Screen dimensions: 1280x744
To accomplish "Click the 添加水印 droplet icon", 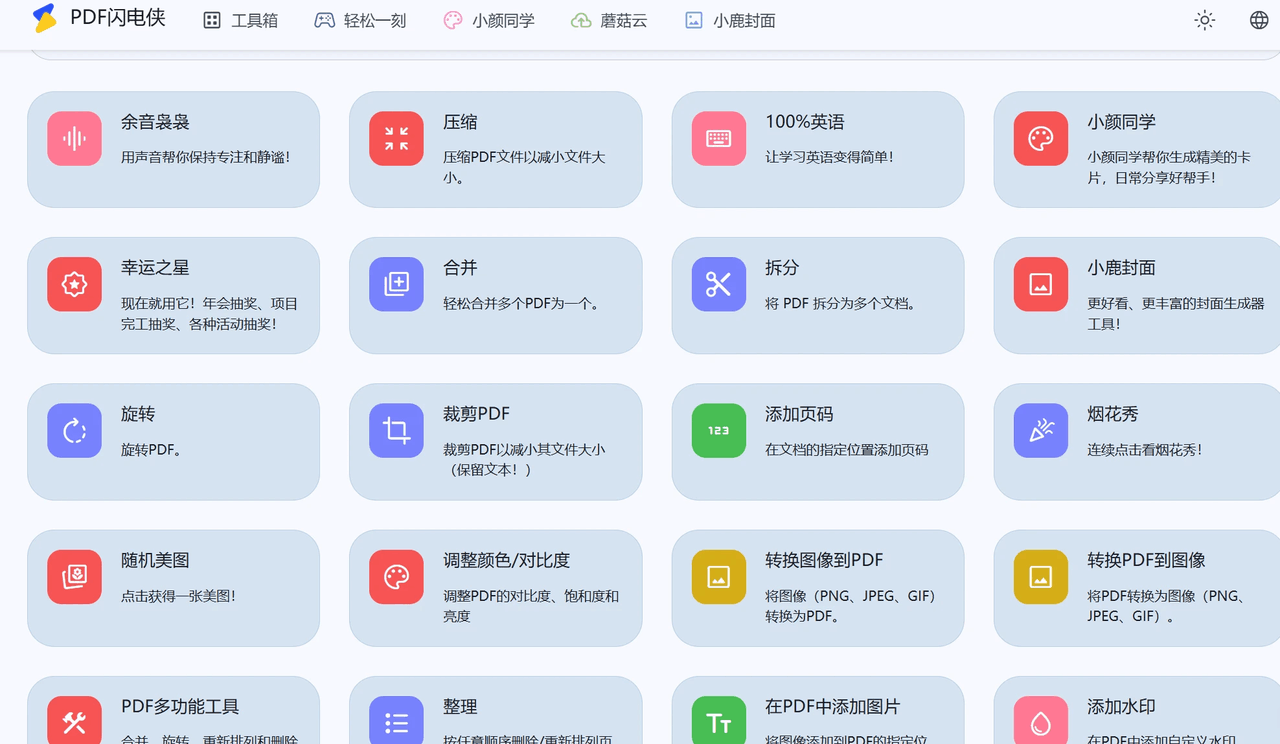I will (x=1041, y=721).
